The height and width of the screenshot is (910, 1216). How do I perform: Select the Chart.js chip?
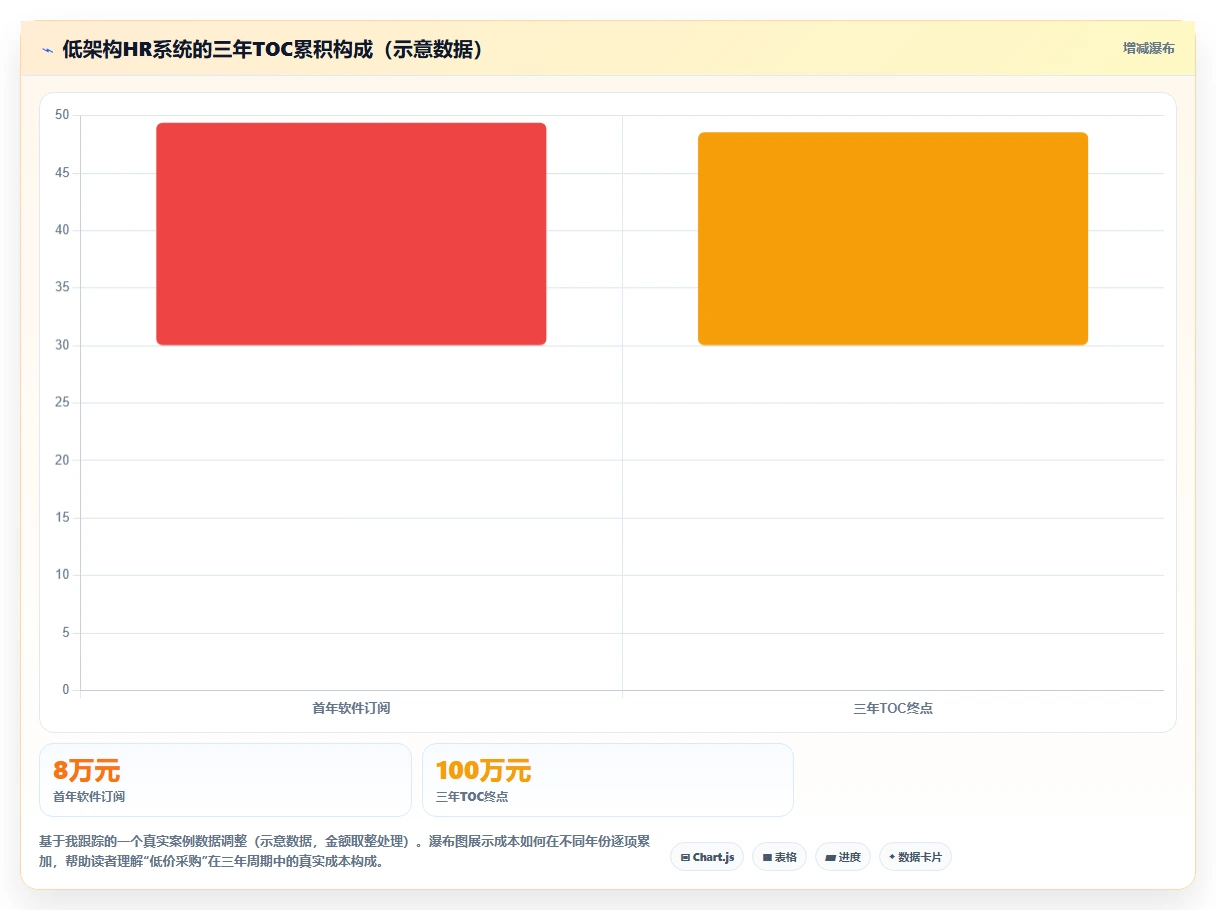[x=707, y=857]
